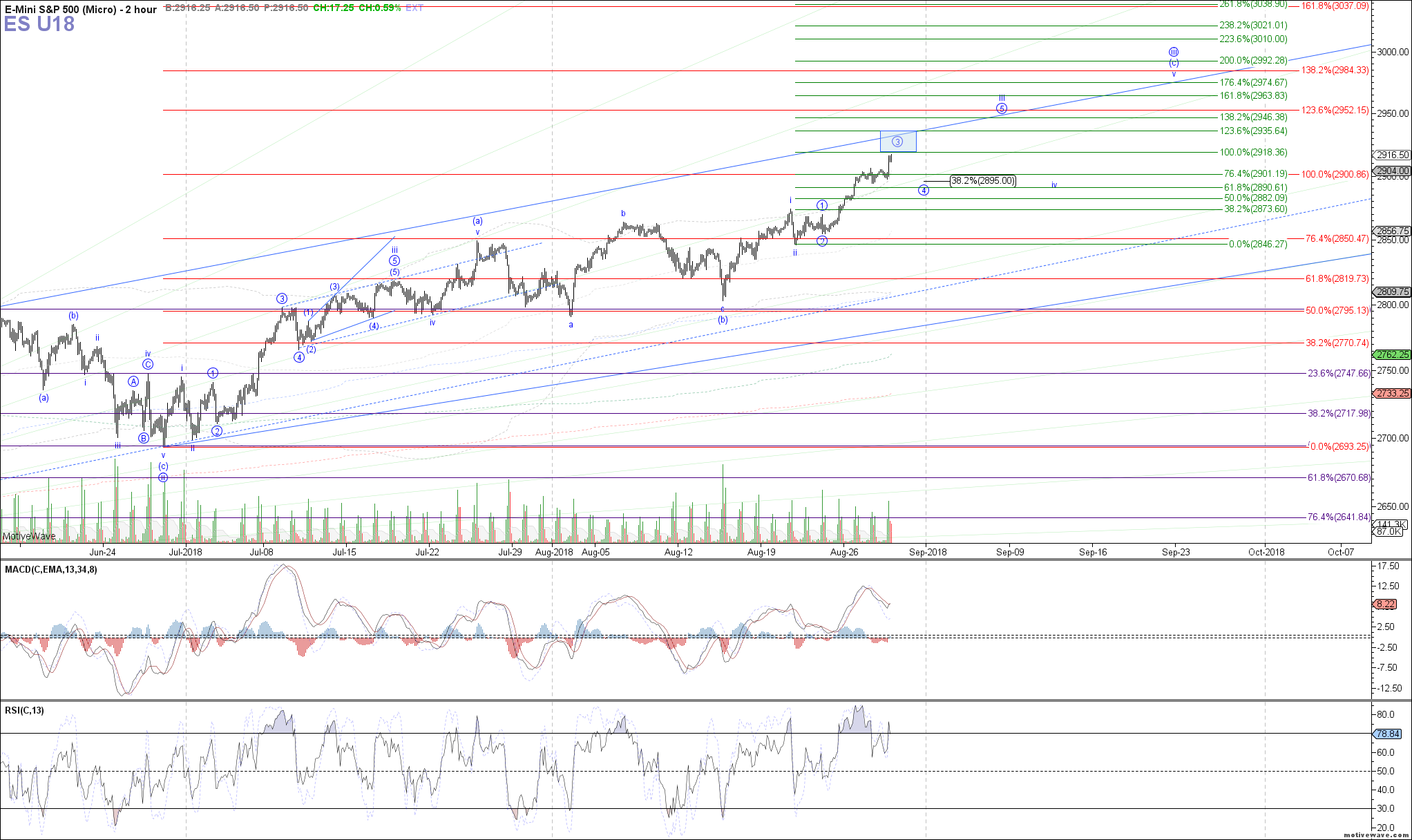The width and height of the screenshot is (1412, 840).
Task: Click the green CH:17.25 change value
Action: click(x=334, y=8)
